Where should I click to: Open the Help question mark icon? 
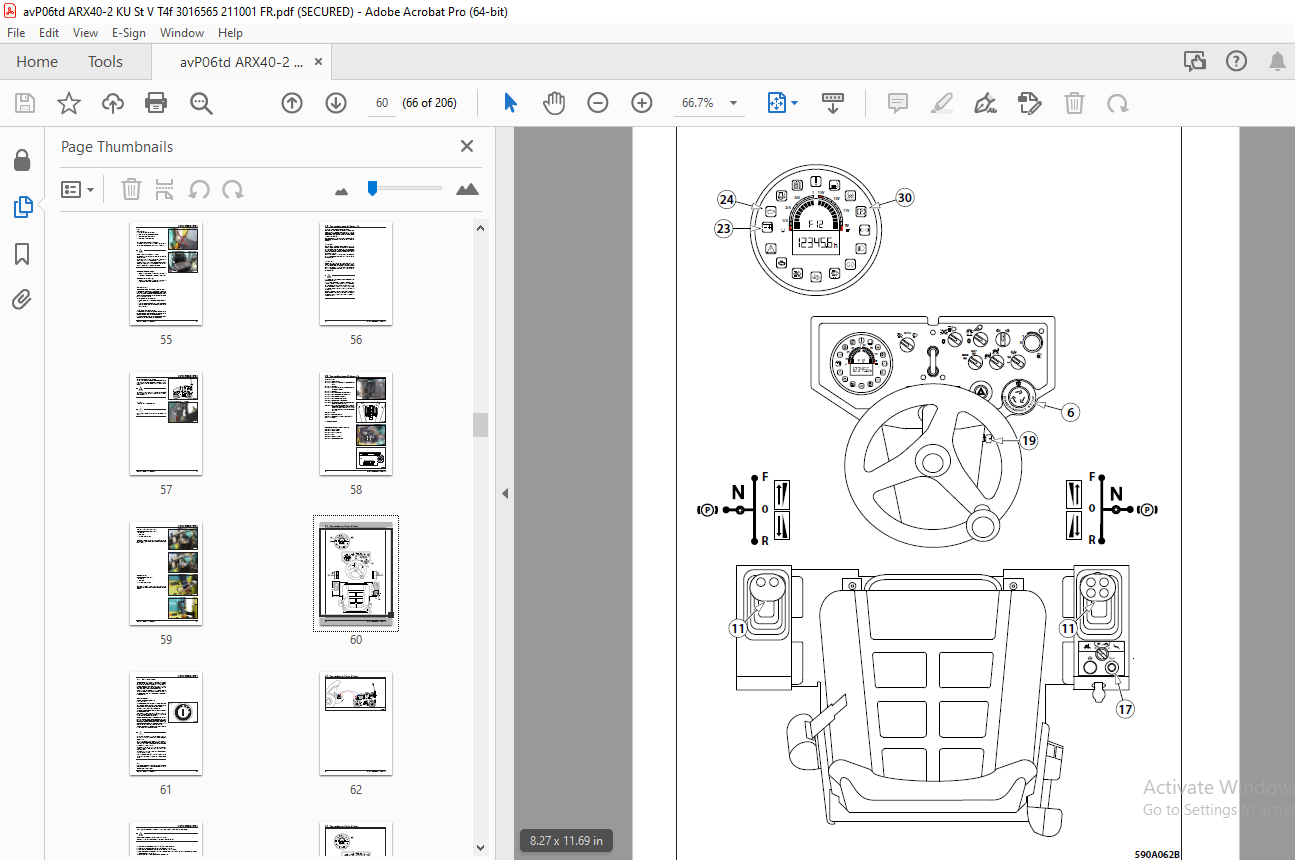(1237, 62)
